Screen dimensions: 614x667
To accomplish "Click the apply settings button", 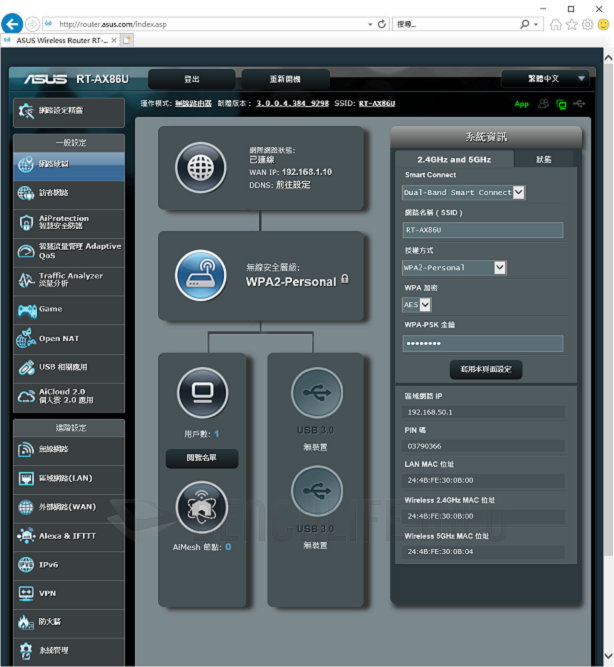I will (486, 369).
